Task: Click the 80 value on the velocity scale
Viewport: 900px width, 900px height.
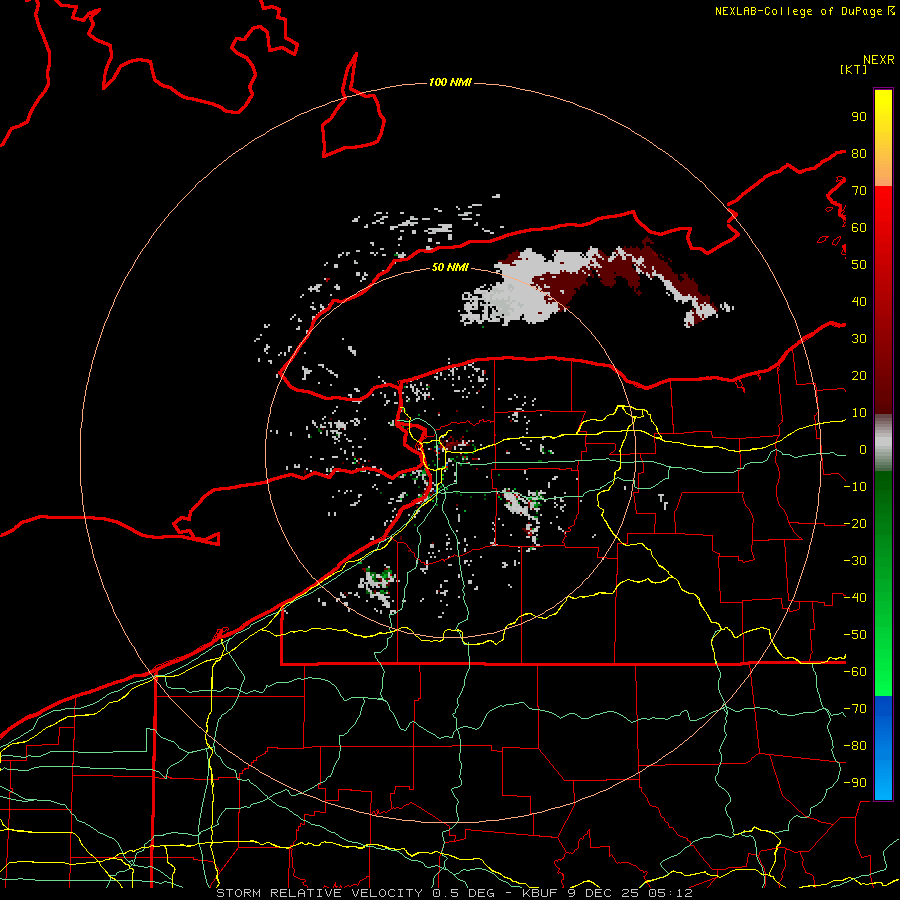Action: 859,154
